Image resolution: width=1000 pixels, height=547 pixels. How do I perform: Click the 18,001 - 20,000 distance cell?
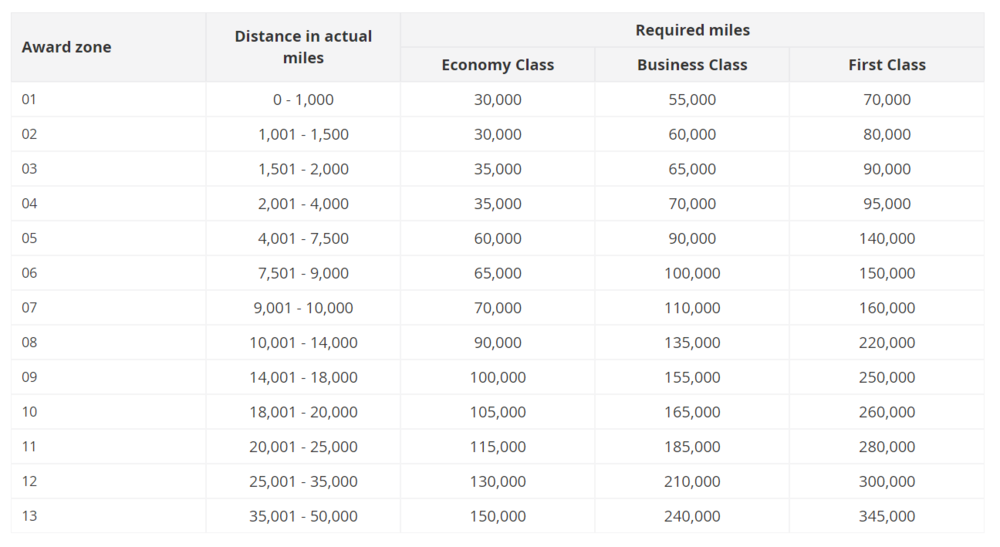(303, 412)
